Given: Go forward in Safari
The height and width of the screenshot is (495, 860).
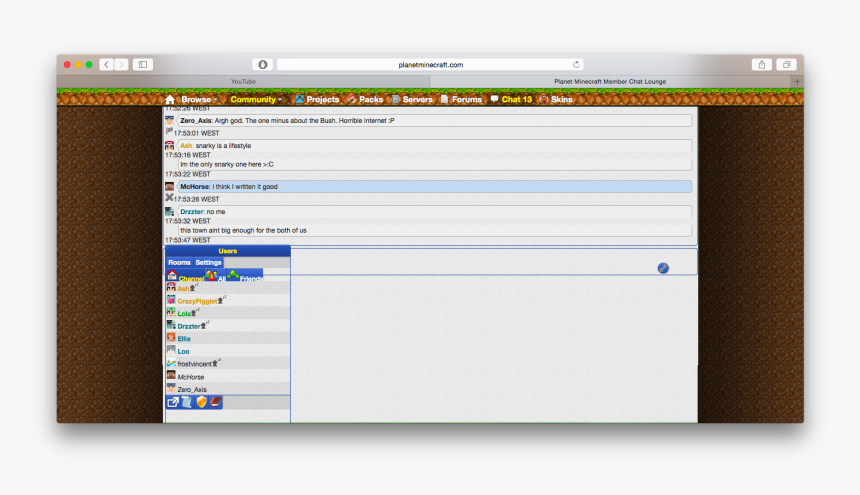Looking at the screenshot, I should point(121,65).
